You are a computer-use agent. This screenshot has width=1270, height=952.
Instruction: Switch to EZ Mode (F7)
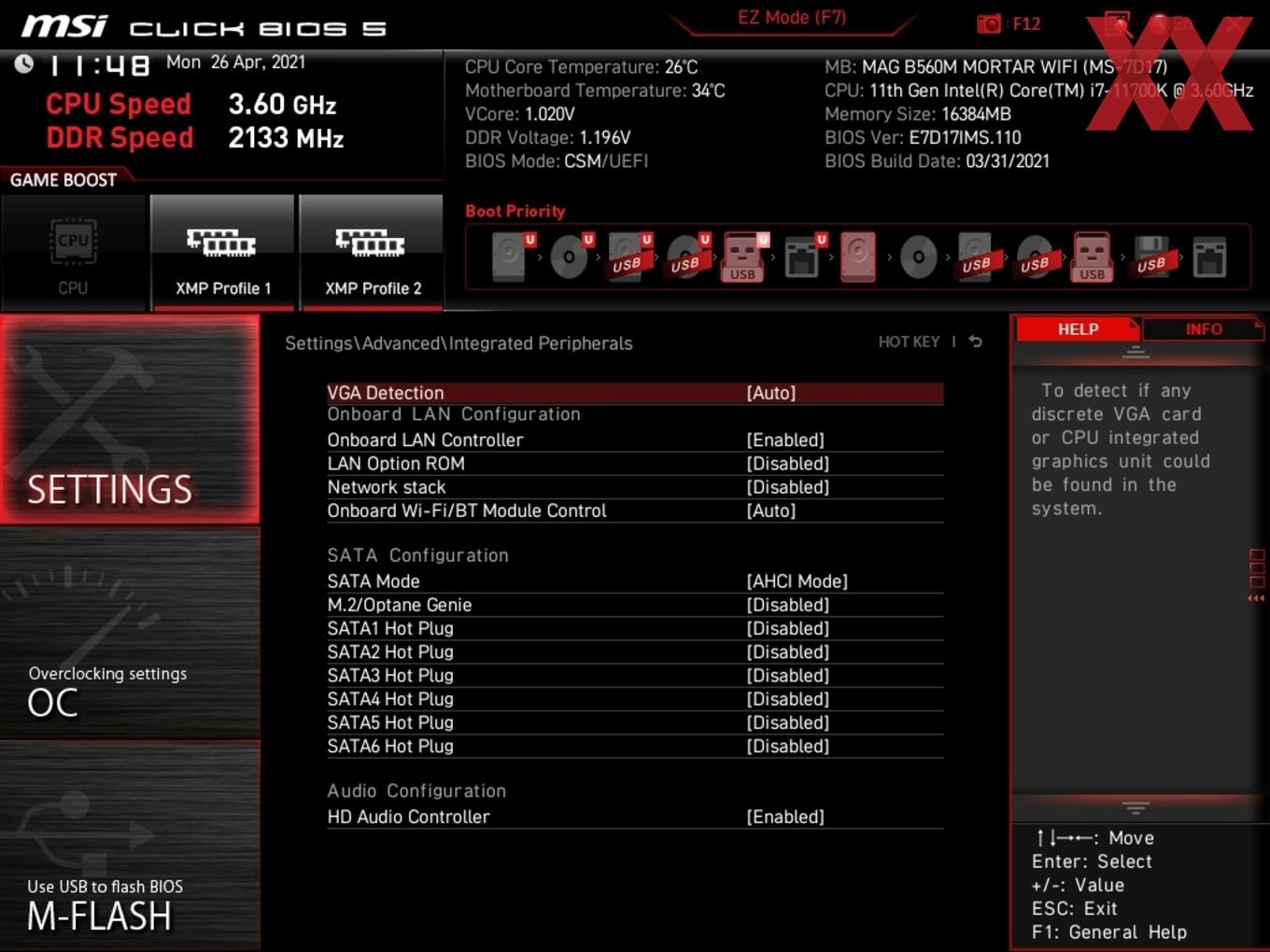click(792, 18)
